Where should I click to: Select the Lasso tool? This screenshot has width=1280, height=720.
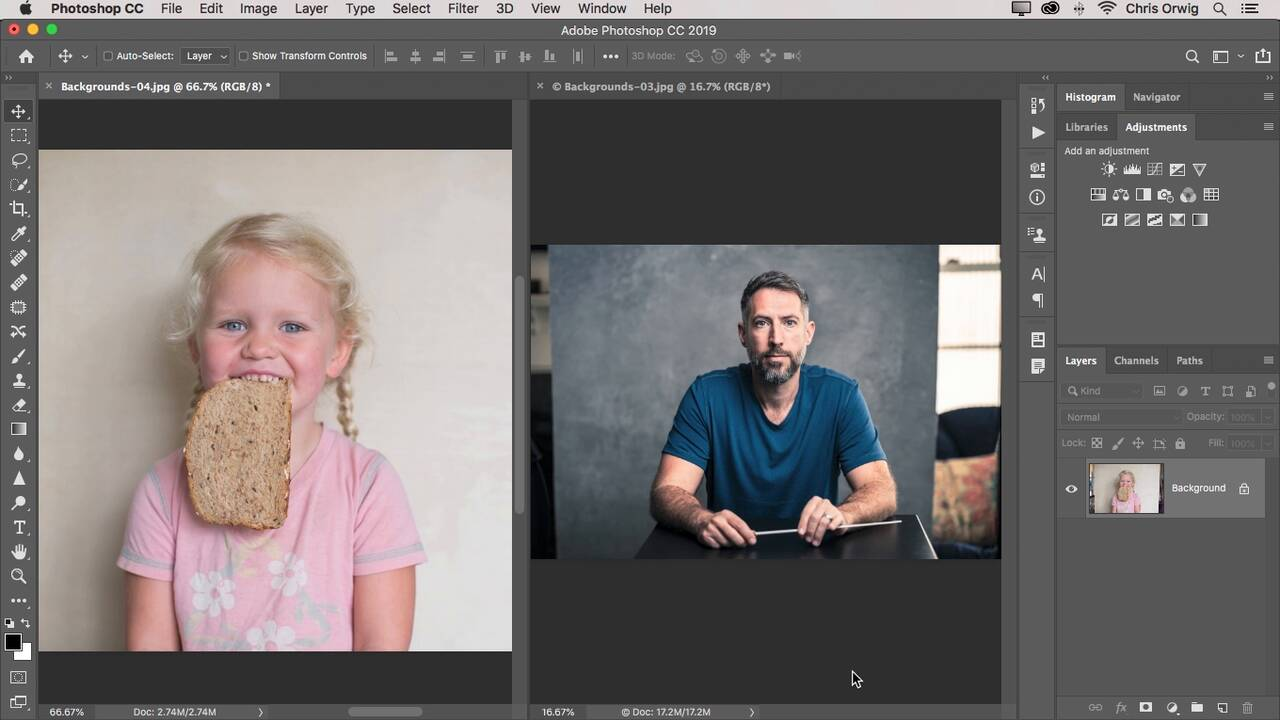point(19,160)
